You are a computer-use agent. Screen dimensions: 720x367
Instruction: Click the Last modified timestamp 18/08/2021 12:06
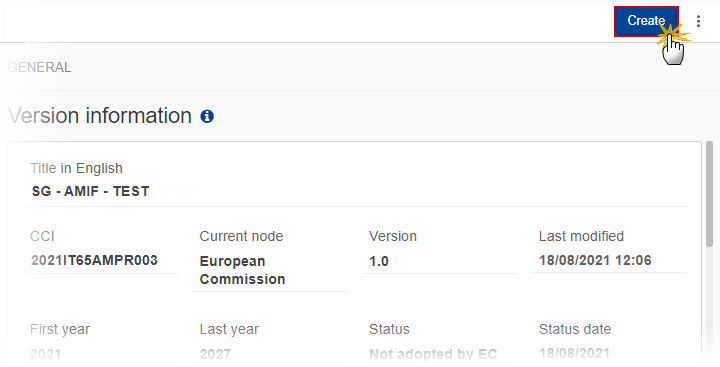595,260
